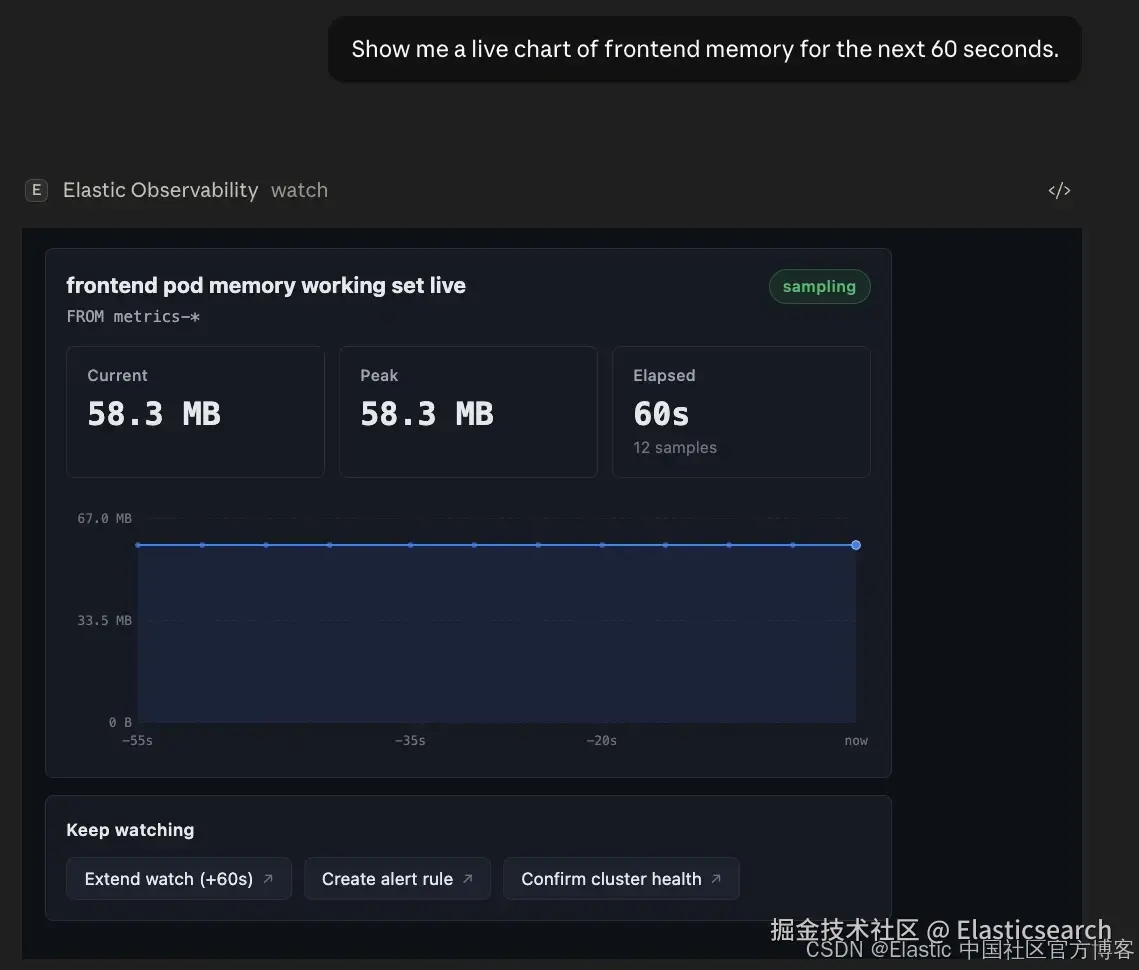Click the first data point on the chart line

(138, 545)
